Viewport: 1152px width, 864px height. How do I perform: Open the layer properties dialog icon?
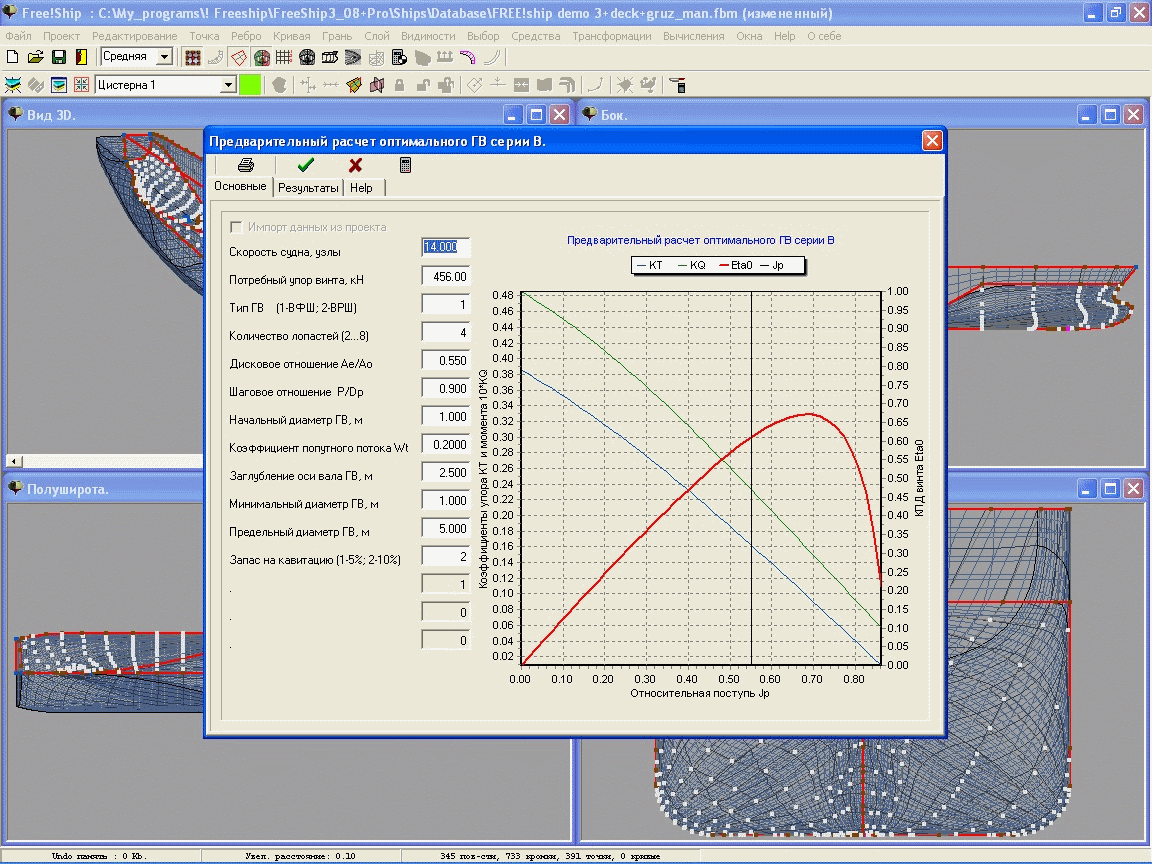point(59,85)
